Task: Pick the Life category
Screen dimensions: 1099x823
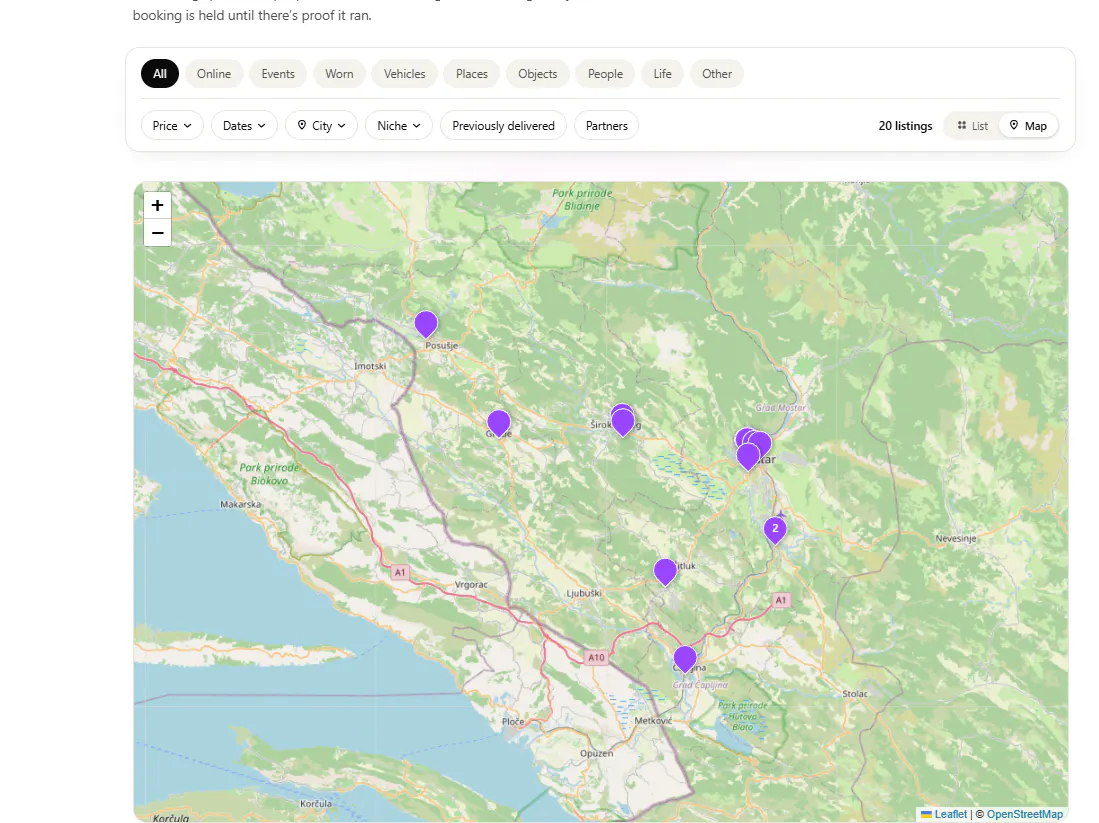Action: pyautogui.click(x=662, y=74)
